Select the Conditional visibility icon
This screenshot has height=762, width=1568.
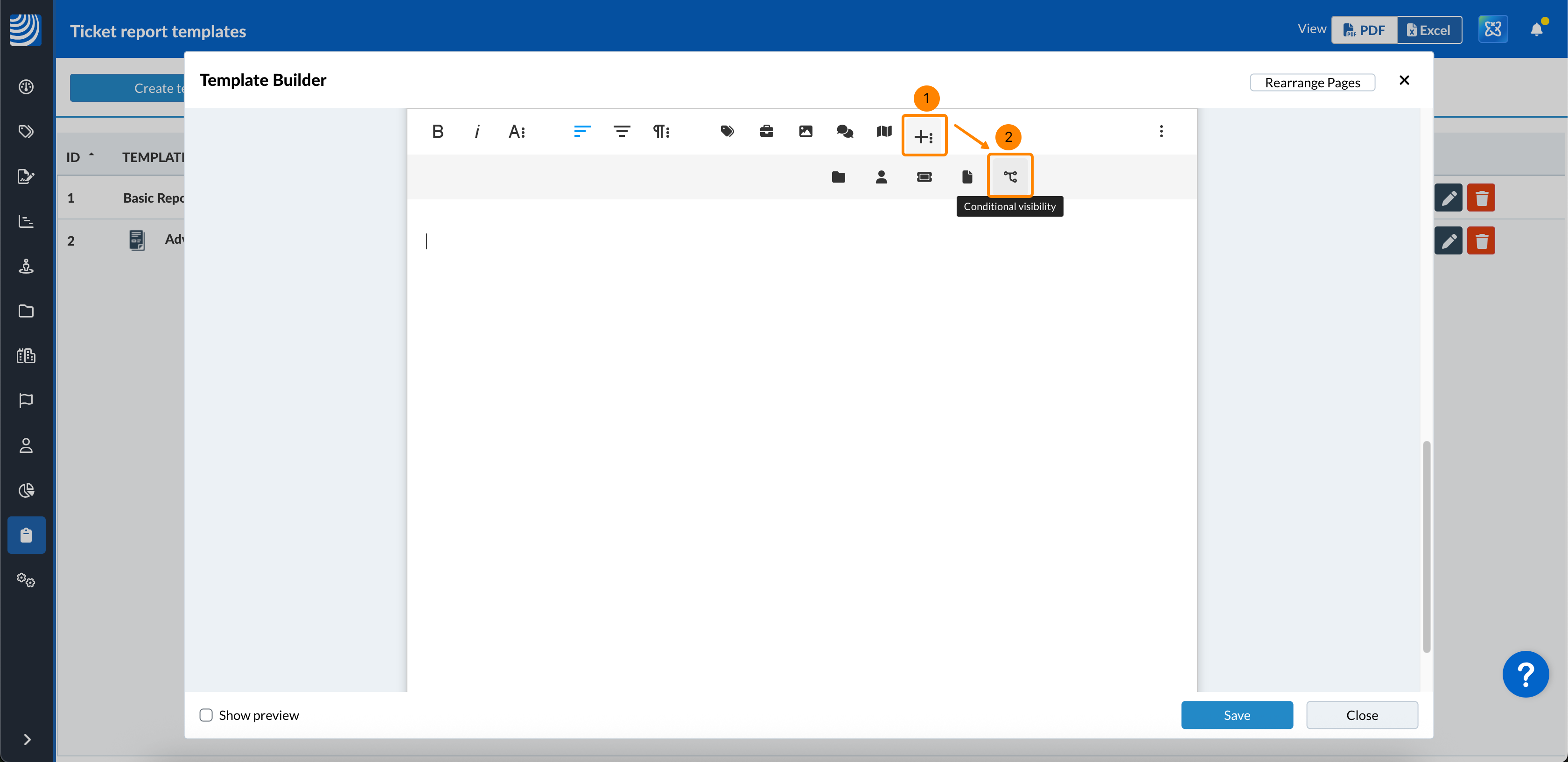click(1010, 176)
